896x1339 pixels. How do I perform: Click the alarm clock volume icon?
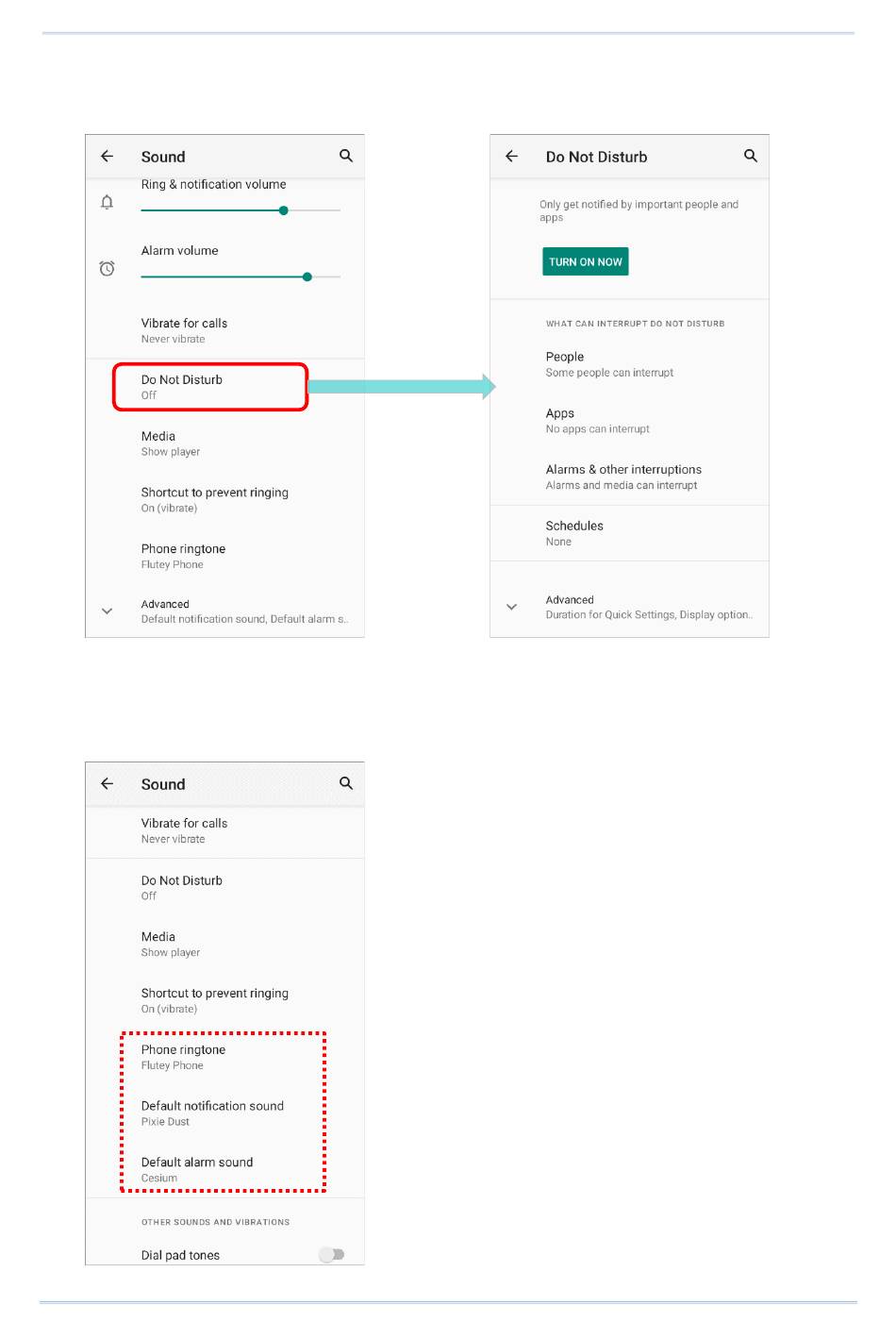(108, 269)
